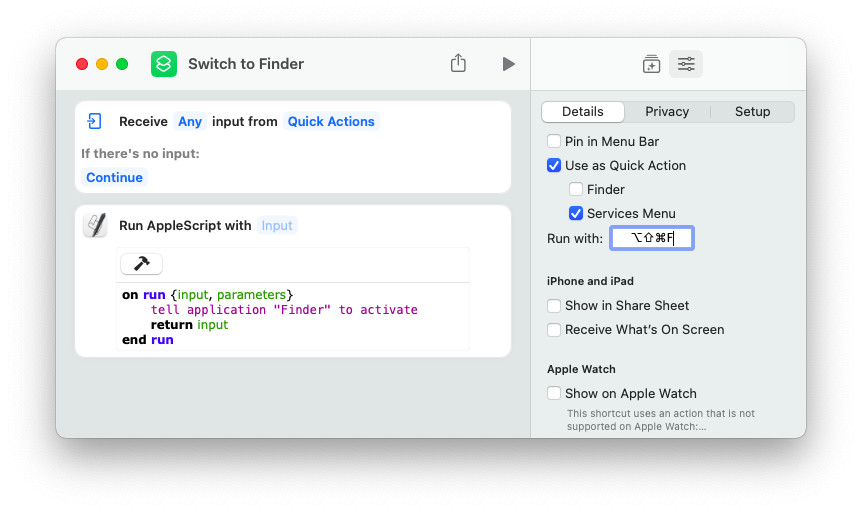Image resolution: width=862 pixels, height=512 pixels.
Task: Click the Run AppleScript with label
Action: coord(185,225)
